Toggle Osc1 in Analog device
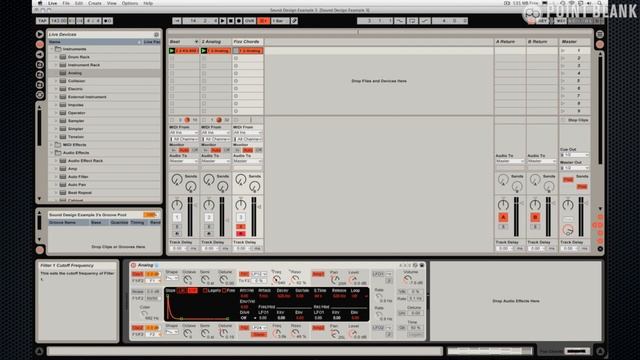This screenshot has width=640, height=360. point(138,274)
